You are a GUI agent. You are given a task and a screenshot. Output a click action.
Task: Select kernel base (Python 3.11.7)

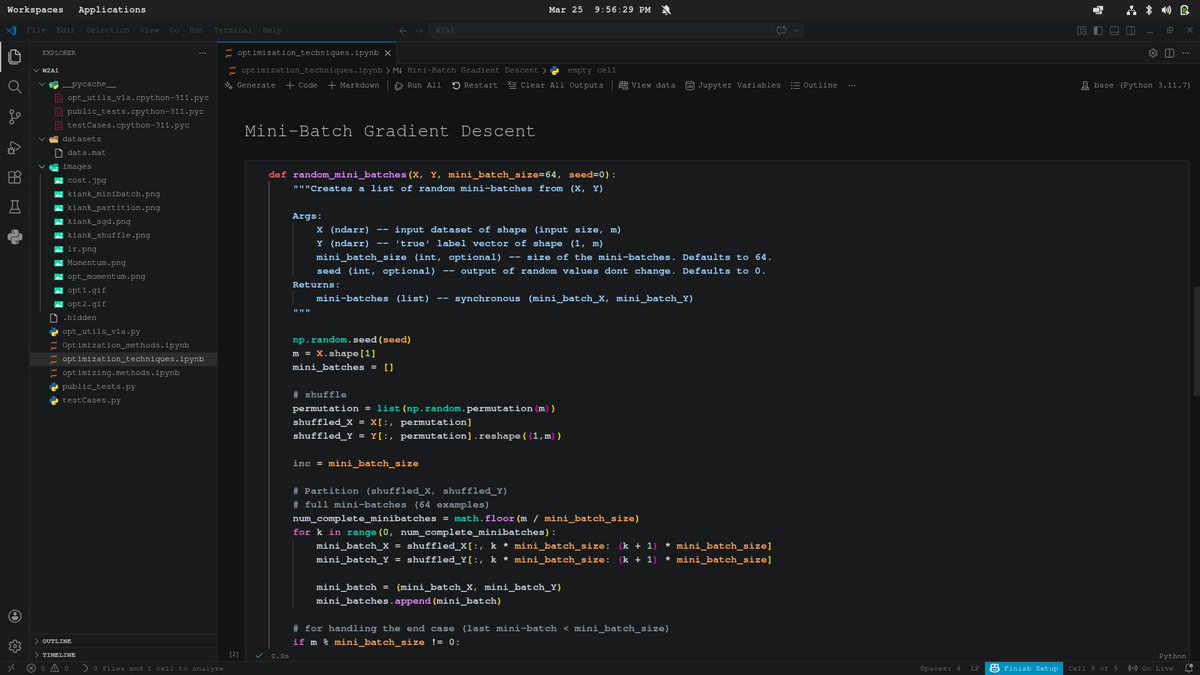pyautogui.click(x=1135, y=85)
